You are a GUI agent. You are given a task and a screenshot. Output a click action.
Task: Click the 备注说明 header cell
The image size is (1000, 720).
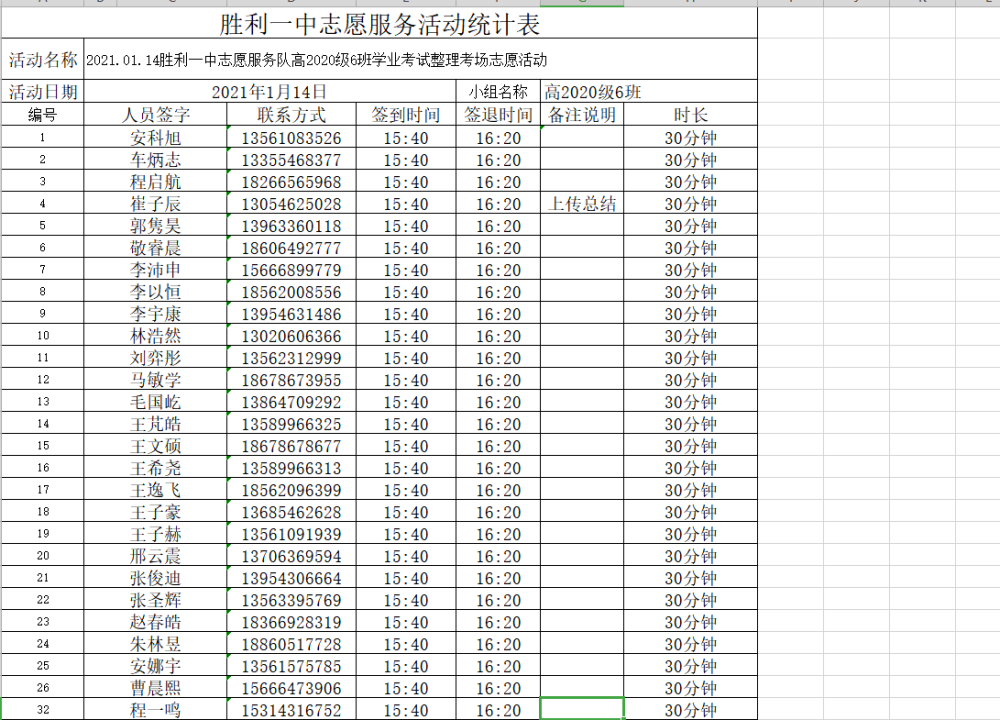point(582,114)
